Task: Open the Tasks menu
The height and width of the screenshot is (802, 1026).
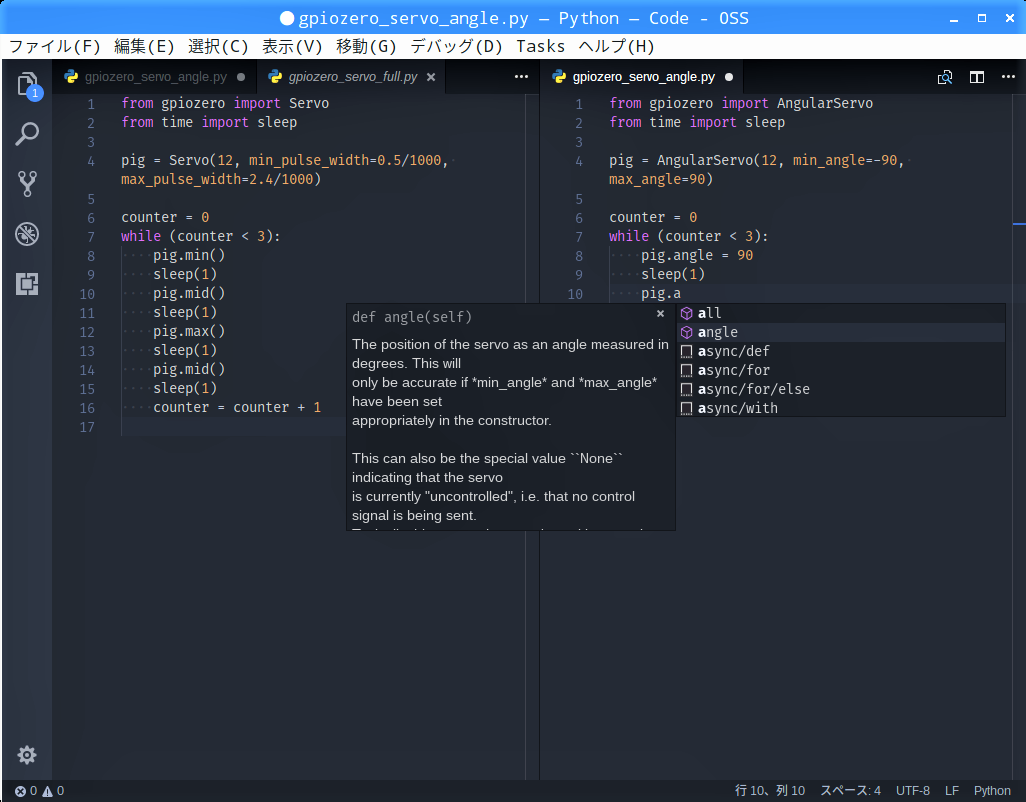Action: [540, 46]
